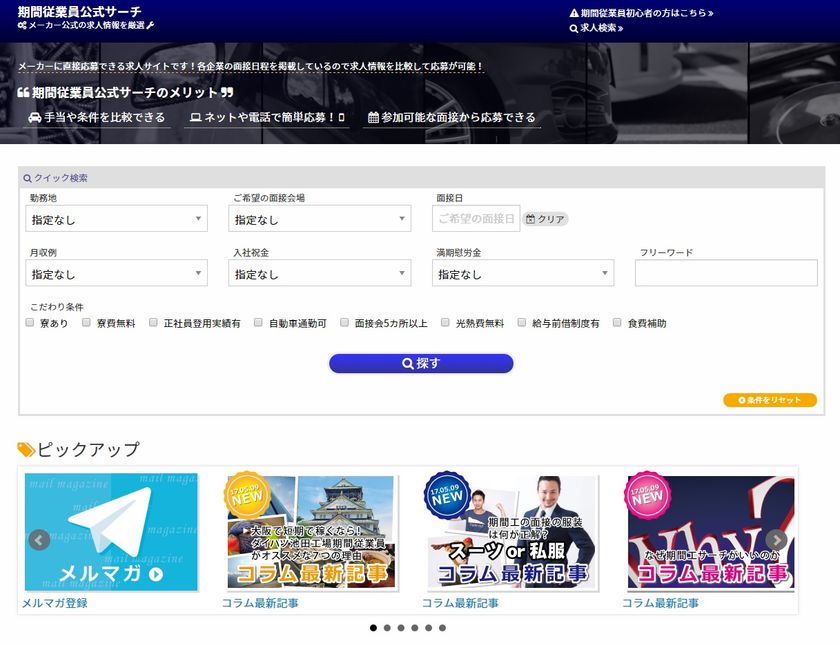Click the orange tag icon beside ピックアップ heading
Image resolution: width=840 pixels, height=645 pixels.
point(26,449)
